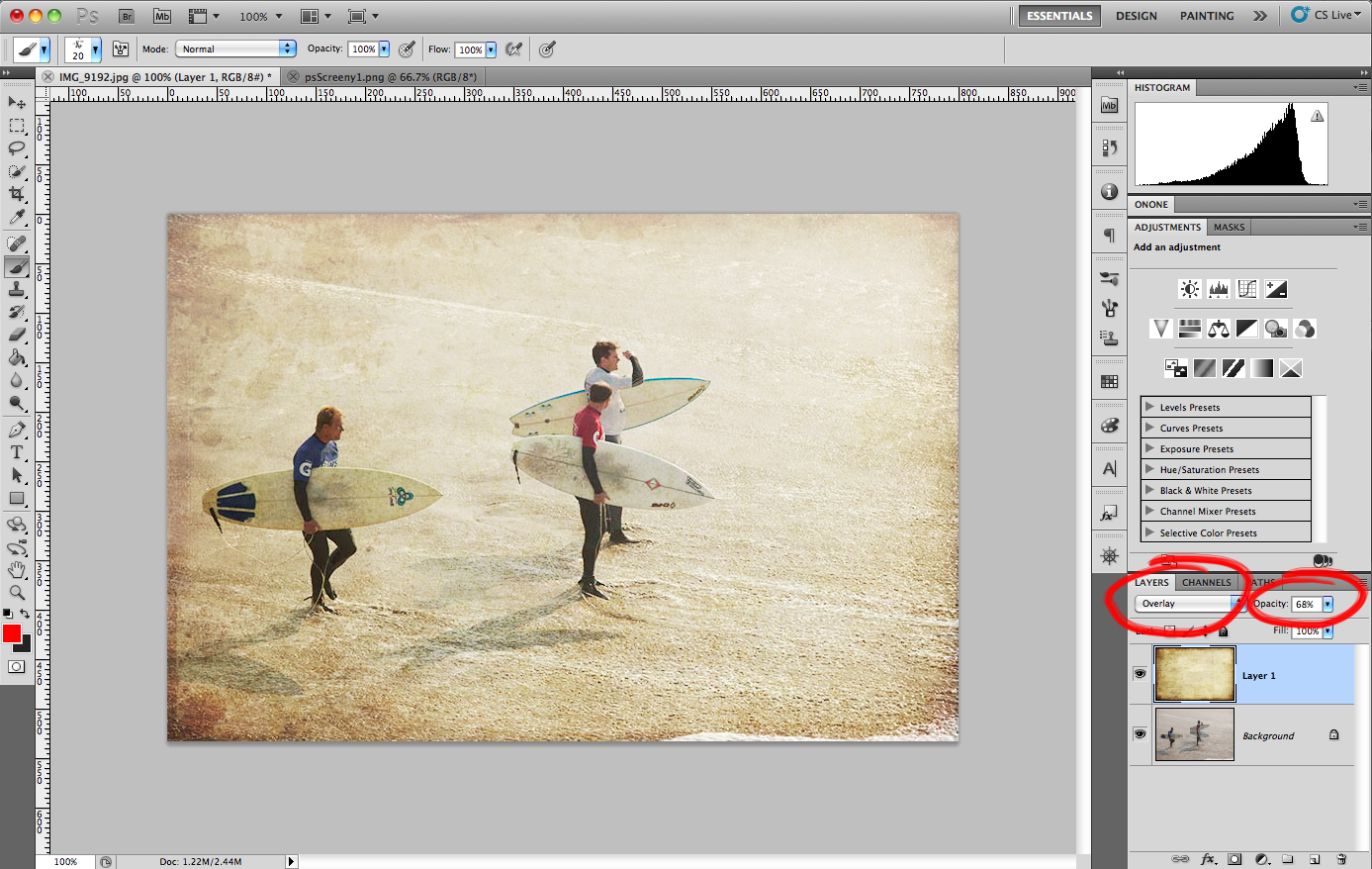Screen dimensions: 1372x869
Task: Select the Rectangular Marquee tool
Action: (x=17, y=126)
